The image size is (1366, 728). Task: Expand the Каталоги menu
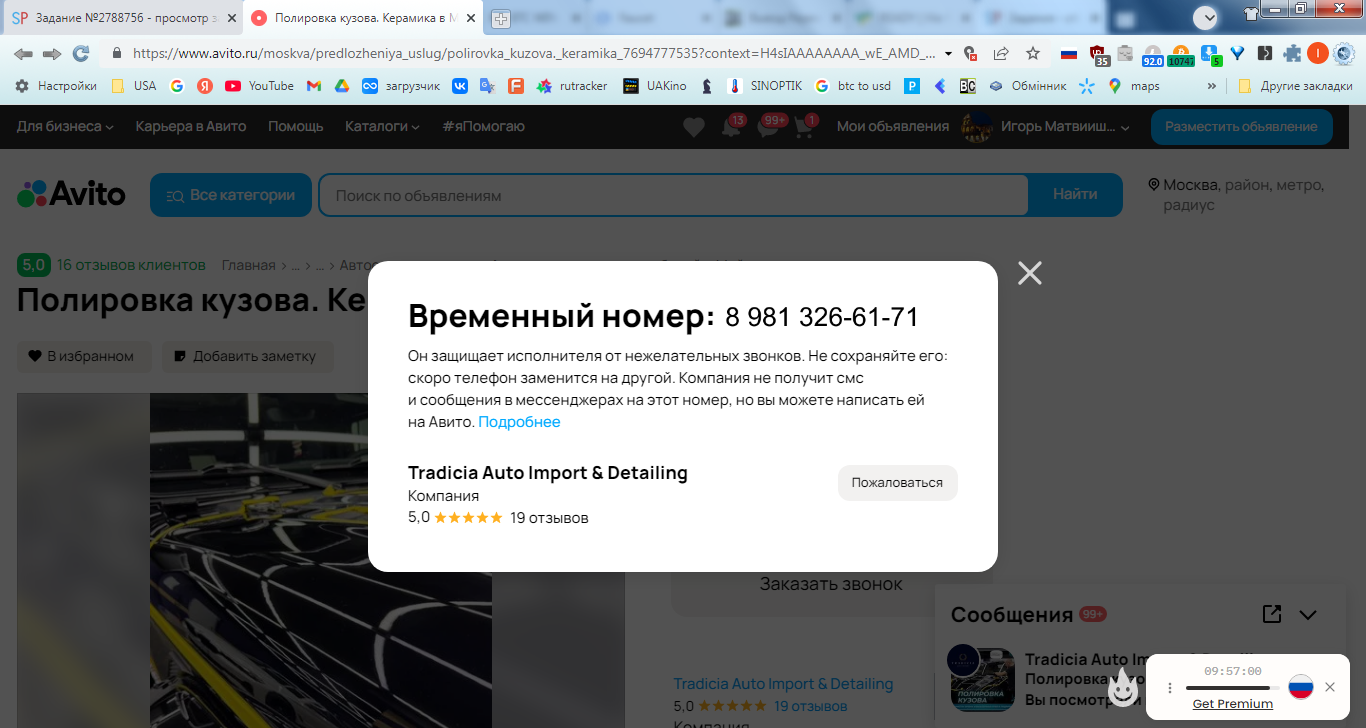[x=382, y=127]
